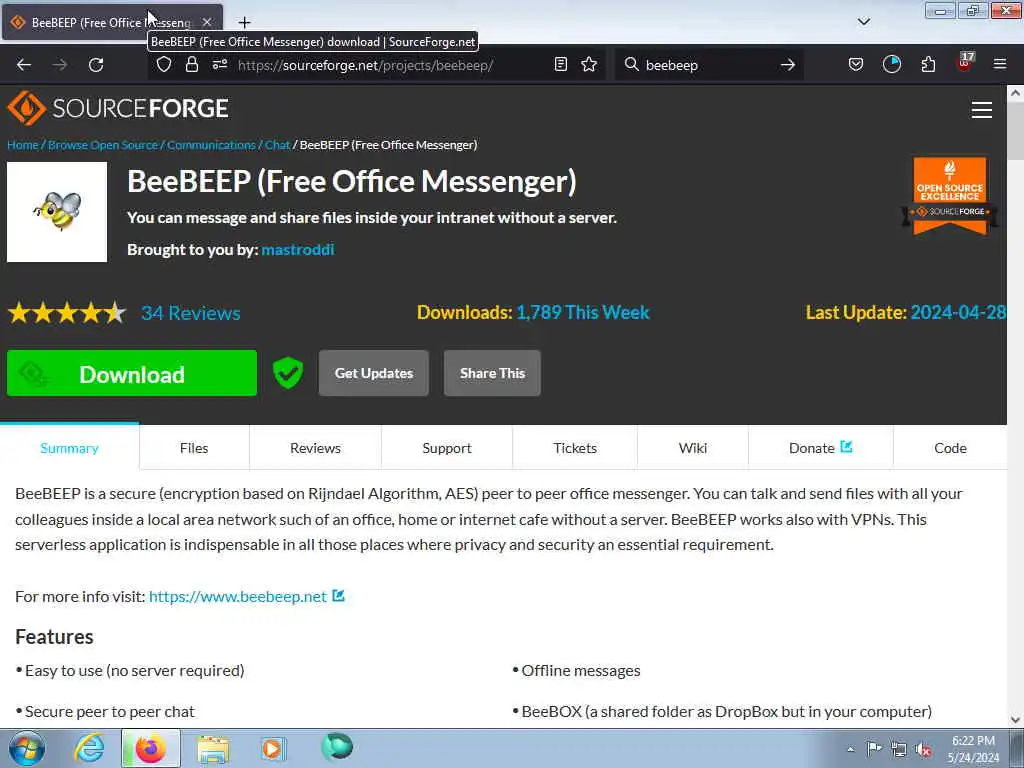Click the page scrollbar thumb
Image resolution: width=1024 pixels, height=768 pixels.
pos(1015,131)
